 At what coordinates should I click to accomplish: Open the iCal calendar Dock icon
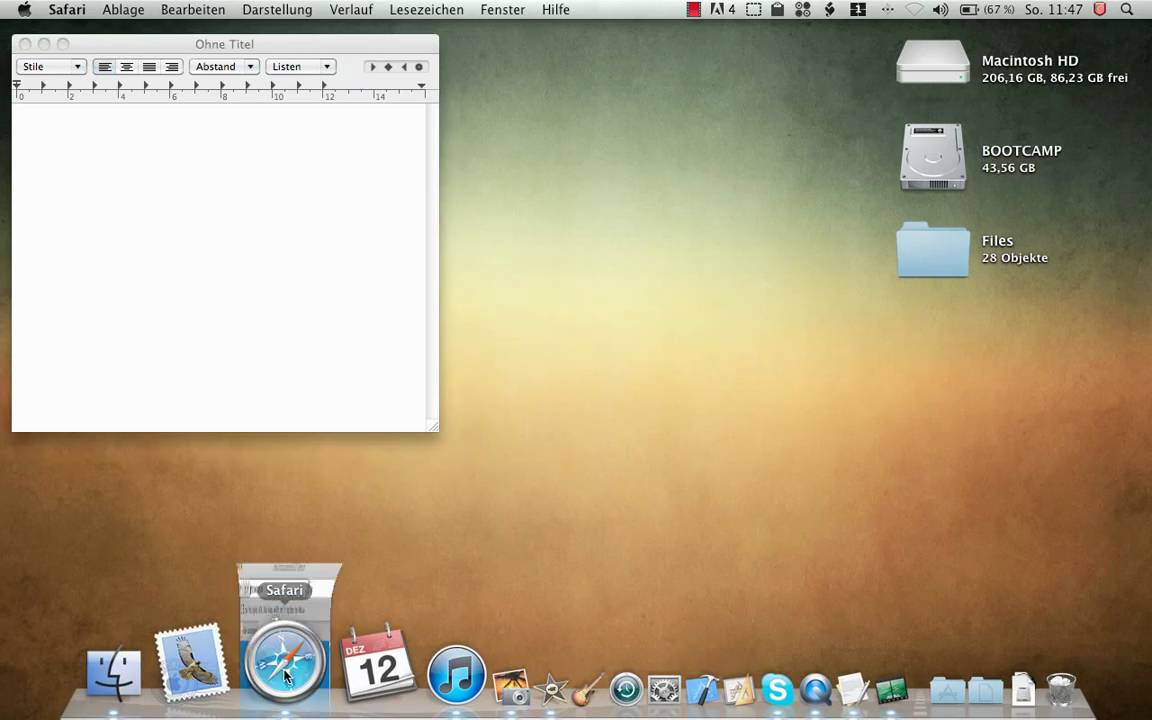click(377, 663)
